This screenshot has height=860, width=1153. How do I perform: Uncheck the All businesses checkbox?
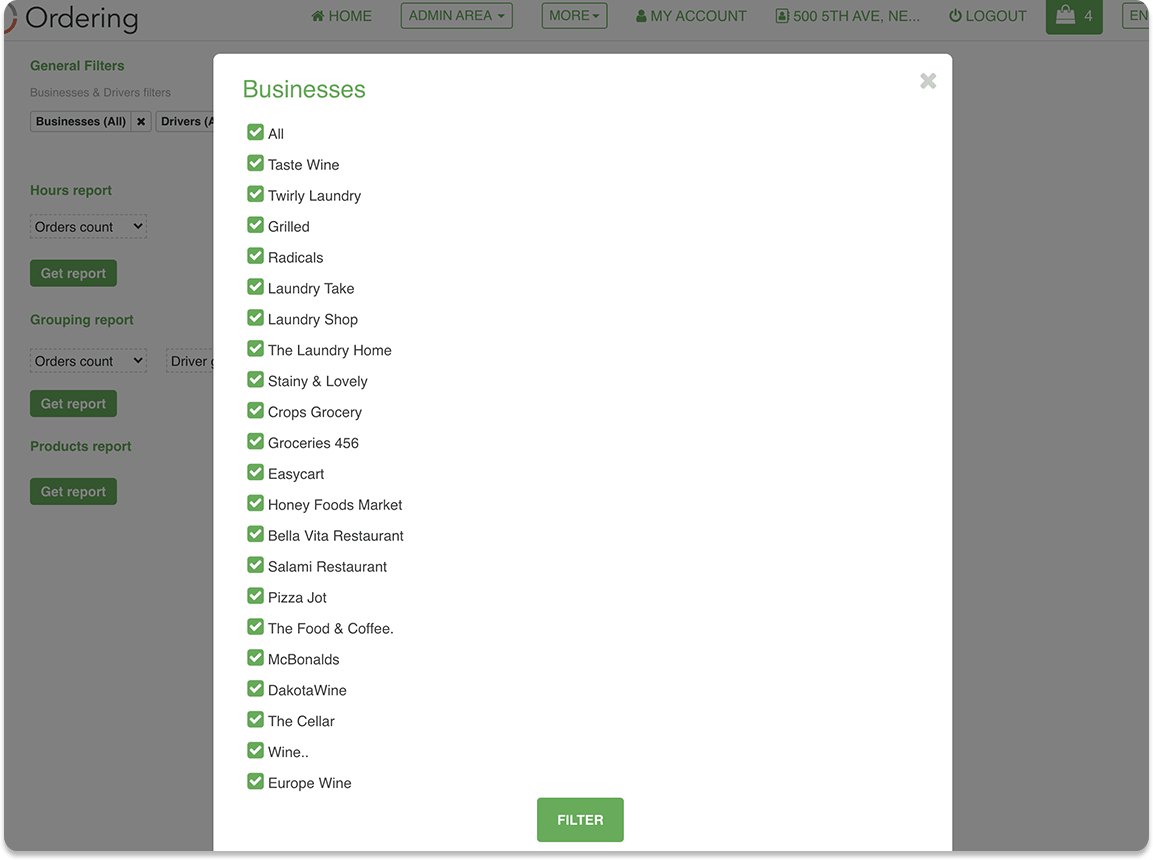255,132
